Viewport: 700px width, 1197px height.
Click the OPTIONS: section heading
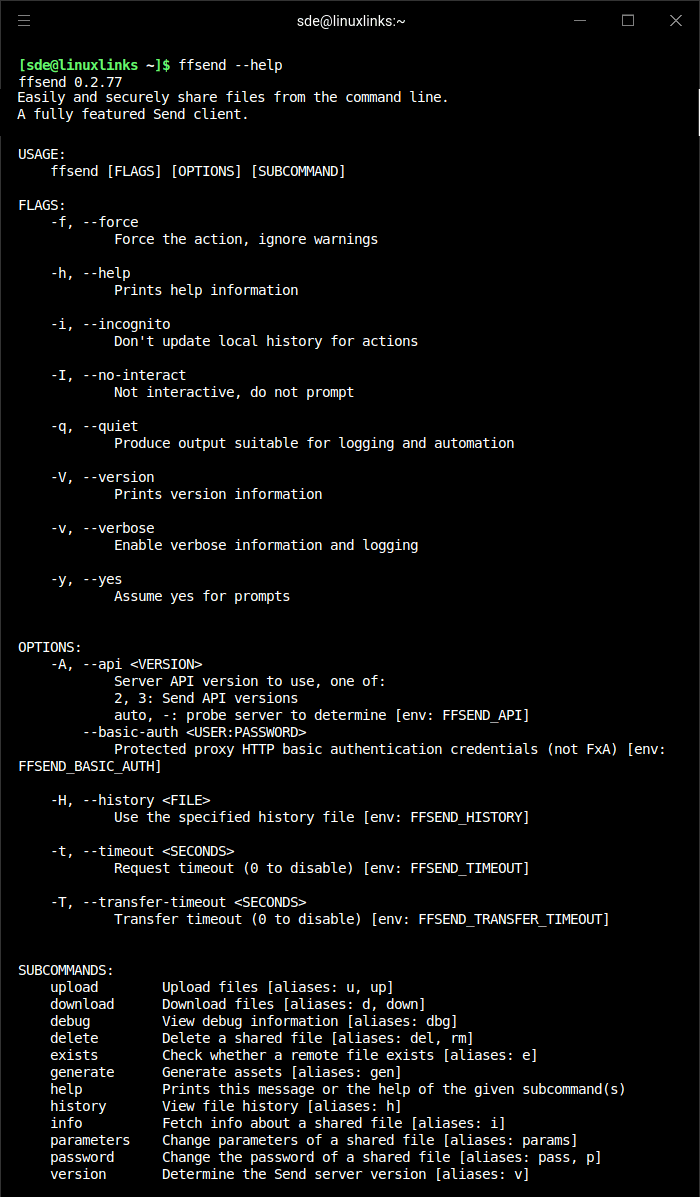tap(50, 647)
